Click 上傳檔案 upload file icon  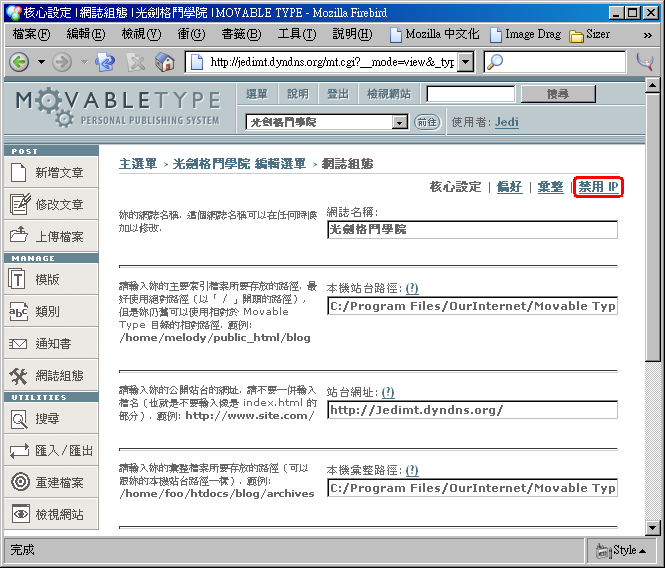click(x=19, y=235)
